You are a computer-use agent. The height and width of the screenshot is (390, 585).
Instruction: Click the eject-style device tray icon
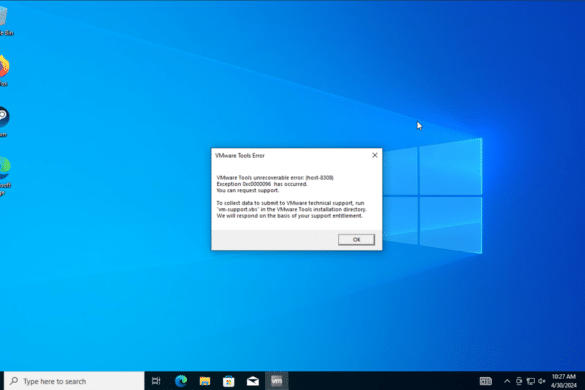519,381
